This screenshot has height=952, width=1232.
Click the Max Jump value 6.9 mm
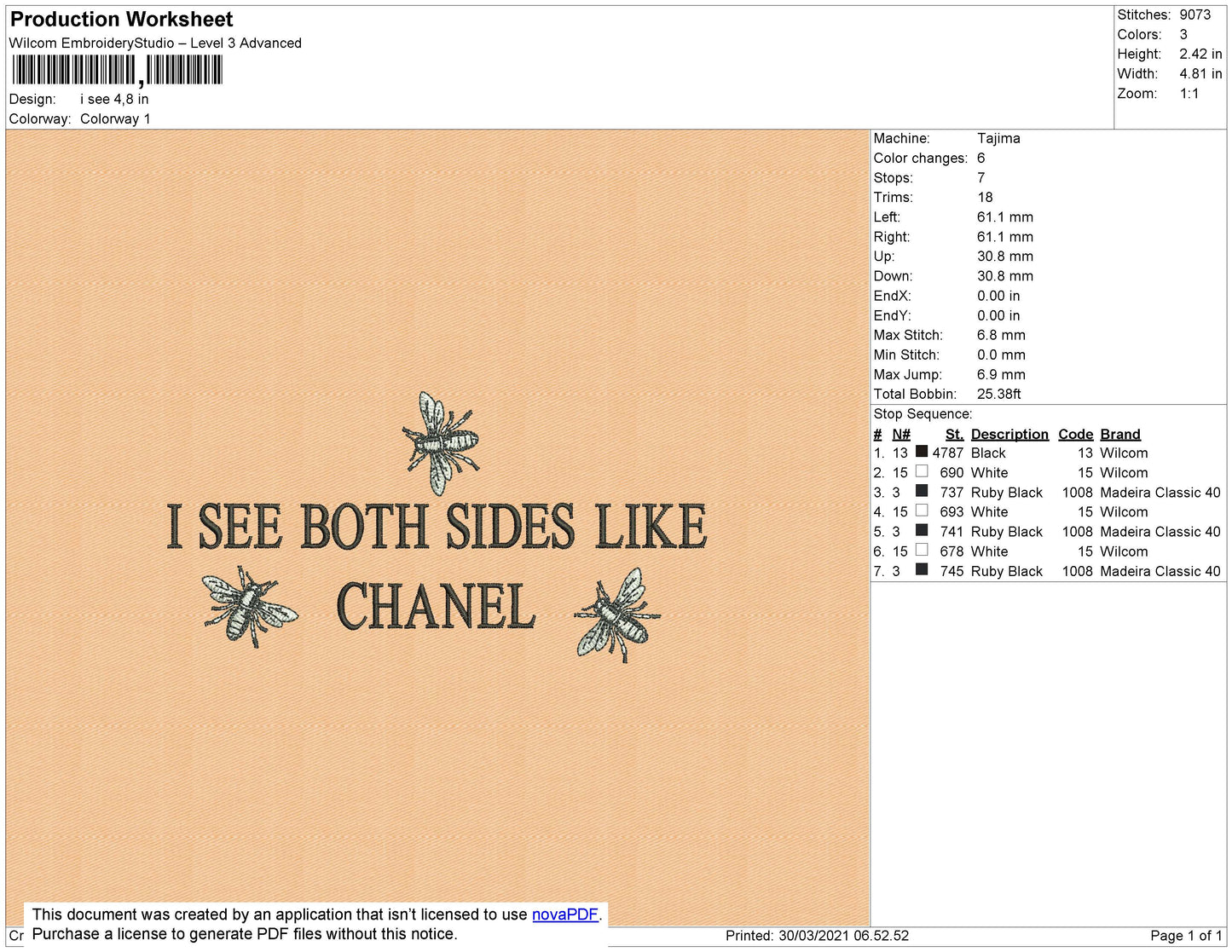click(1001, 375)
